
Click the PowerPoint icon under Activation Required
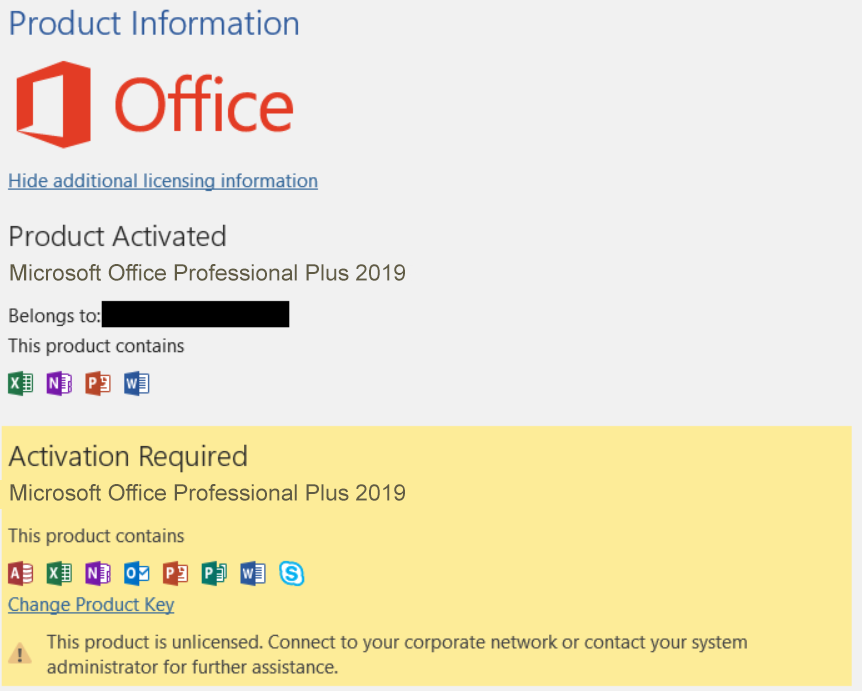click(x=175, y=573)
